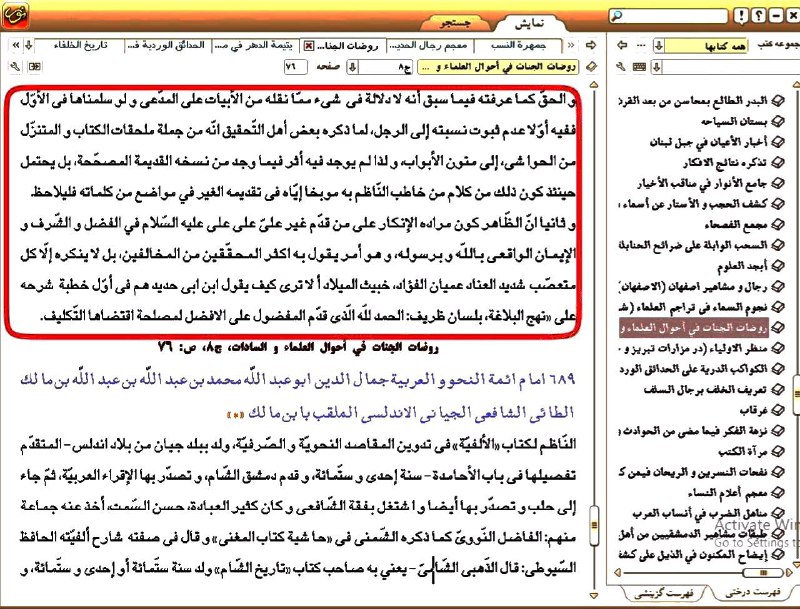
Task: Open the wrench icon in the book list panel
Action: (621, 66)
